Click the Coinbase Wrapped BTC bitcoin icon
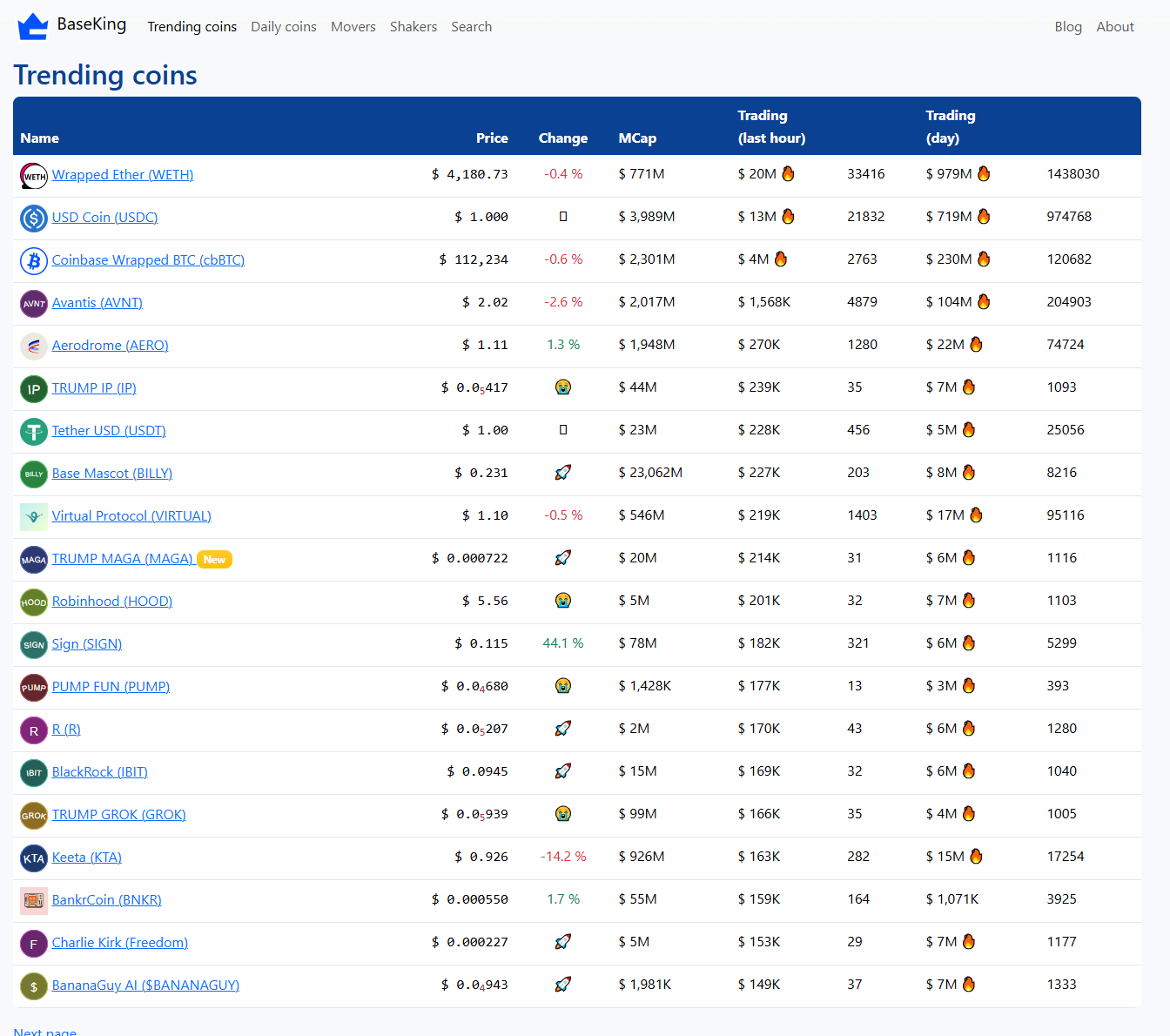1170x1036 pixels. pyautogui.click(x=34, y=261)
